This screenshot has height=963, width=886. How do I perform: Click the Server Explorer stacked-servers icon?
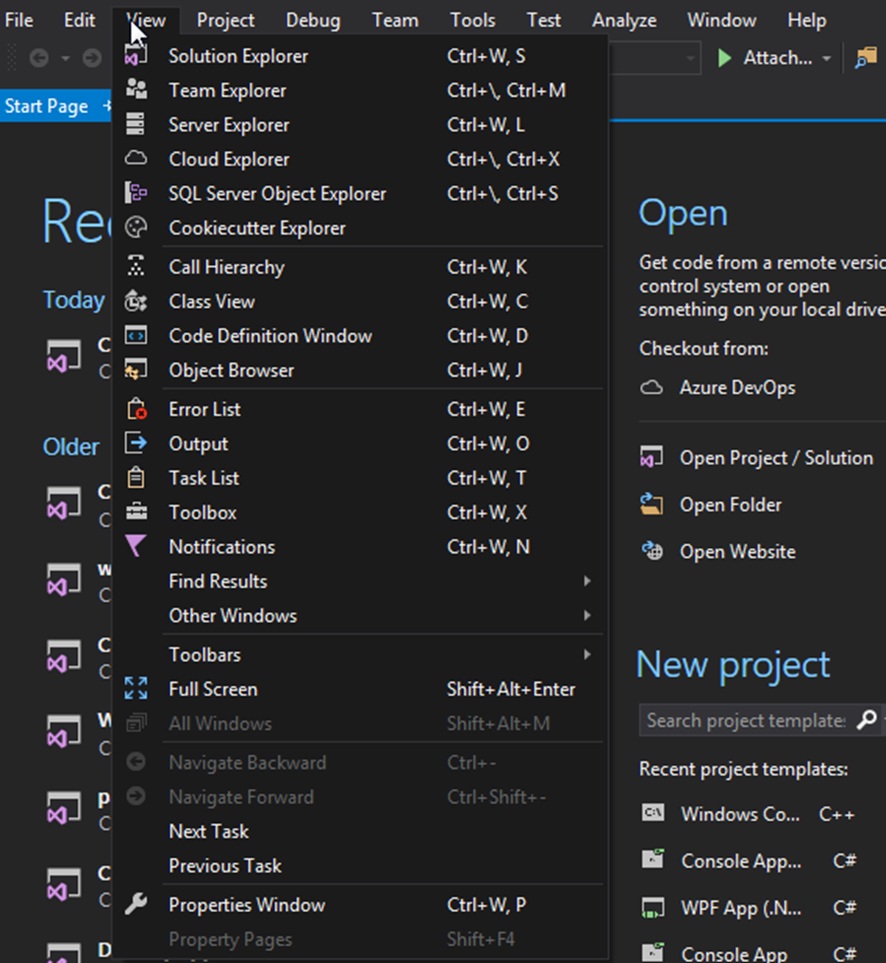click(x=135, y=124)
